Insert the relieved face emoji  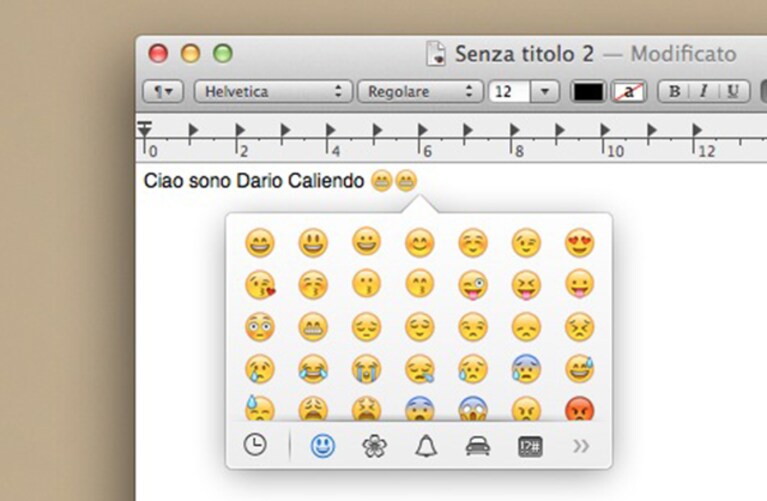420,327
